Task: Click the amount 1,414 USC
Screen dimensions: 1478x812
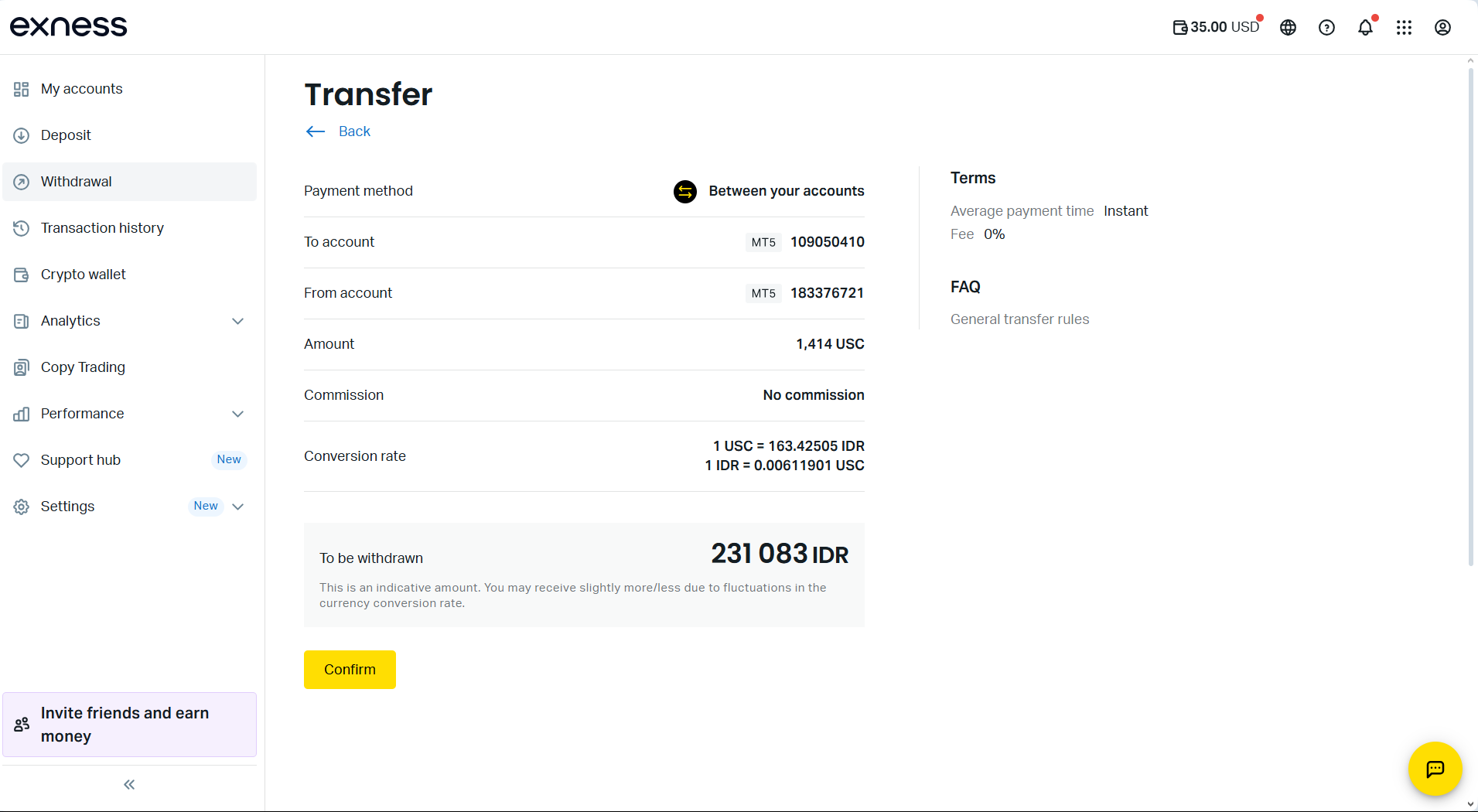Action: [830, 344]
